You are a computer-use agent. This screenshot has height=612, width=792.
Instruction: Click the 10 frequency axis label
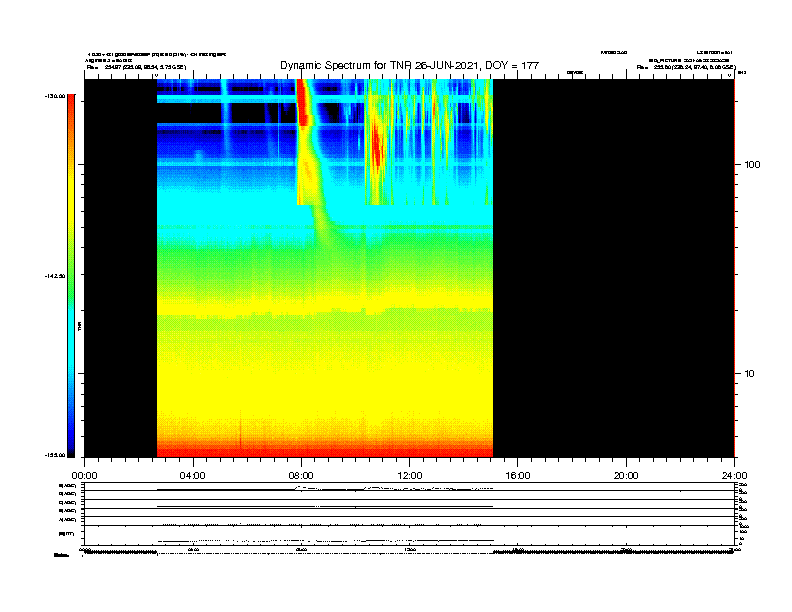[x=750, y=374]
